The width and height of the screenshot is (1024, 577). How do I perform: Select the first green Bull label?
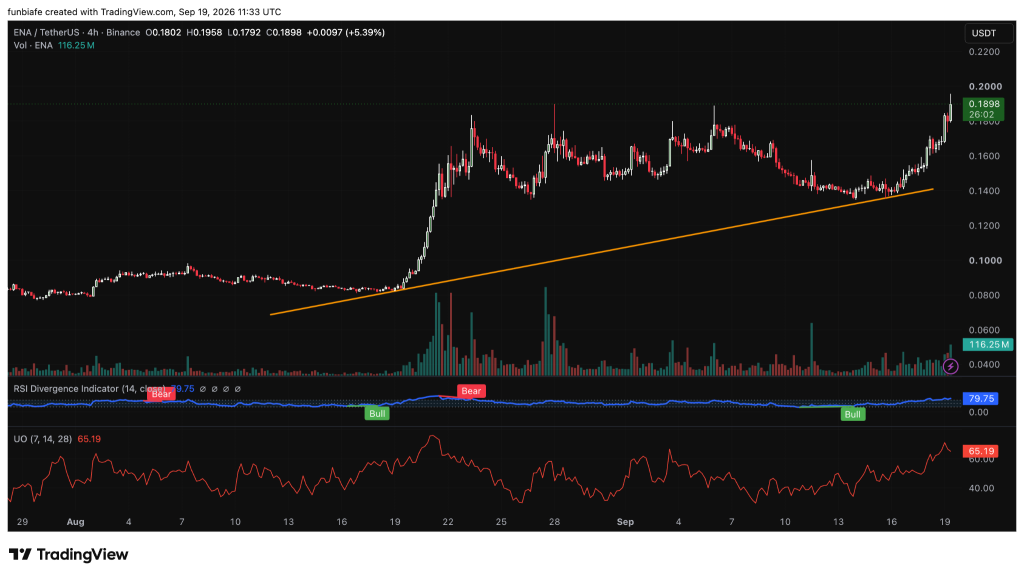point(377,413)
